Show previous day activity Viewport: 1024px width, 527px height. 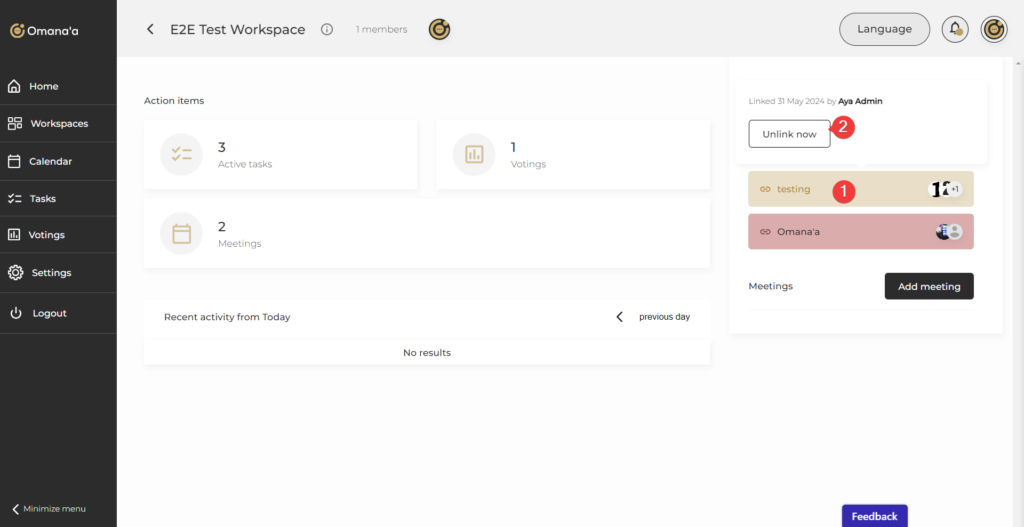(654, 317)
